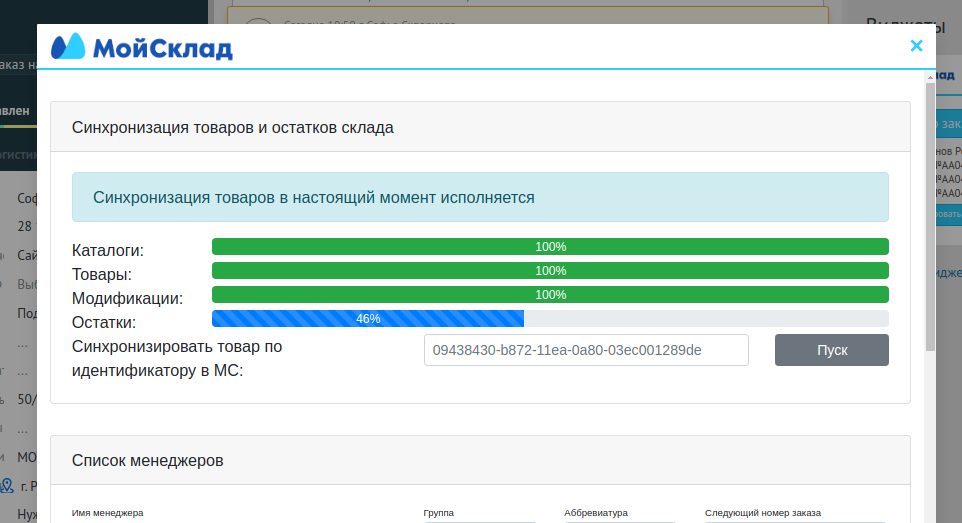Focus the MS product identifier input field
This screenshot has width=962, height=523.
(586, 350)
